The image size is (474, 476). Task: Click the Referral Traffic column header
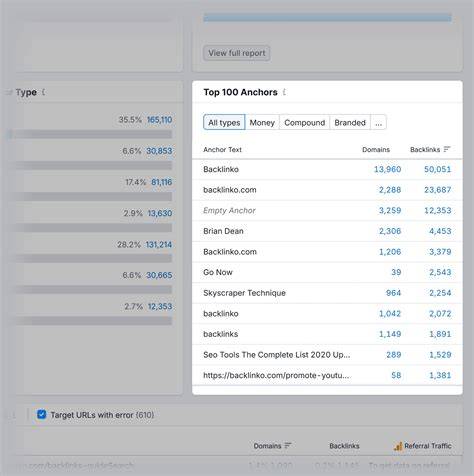point(428,446)
